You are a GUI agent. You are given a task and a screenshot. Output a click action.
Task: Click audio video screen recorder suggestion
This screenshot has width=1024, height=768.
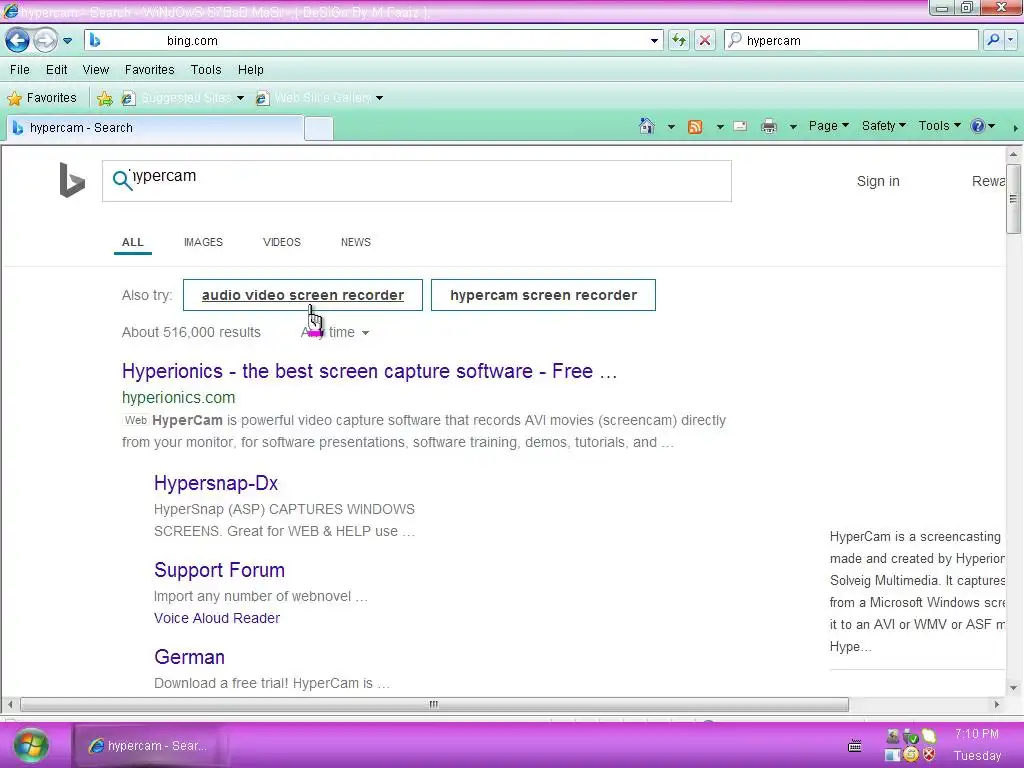pos(303,295)
